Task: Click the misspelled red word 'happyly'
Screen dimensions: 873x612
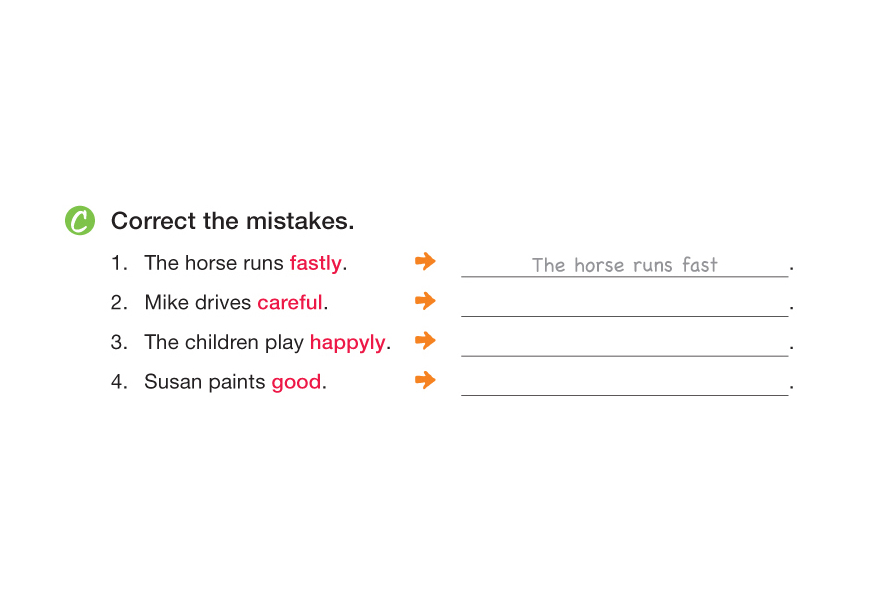Action: [347, 342]
